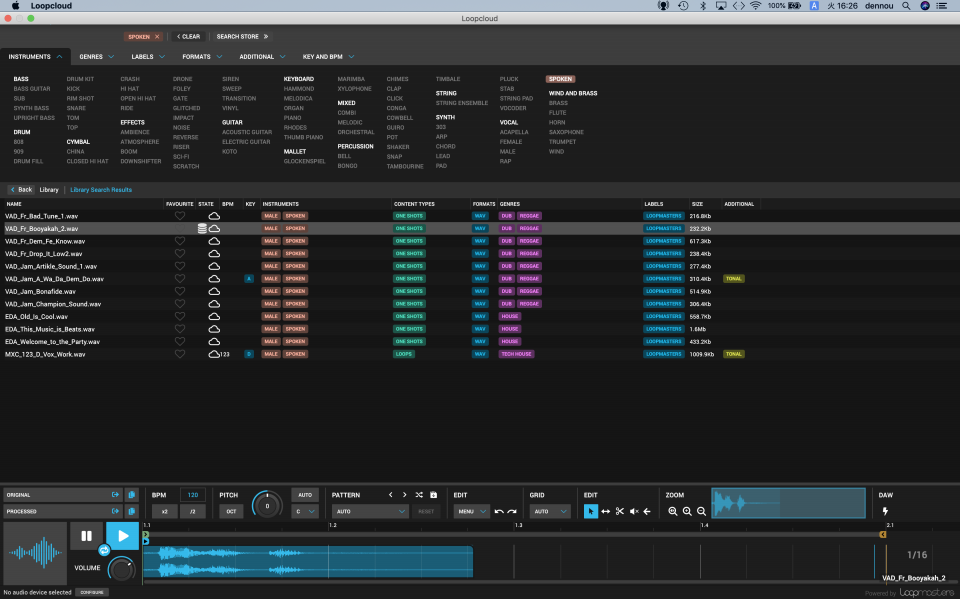Export the PROCESSED file icon
This screenshot has width=960, height=599.
pyautogui.click(x=115, y=511)
